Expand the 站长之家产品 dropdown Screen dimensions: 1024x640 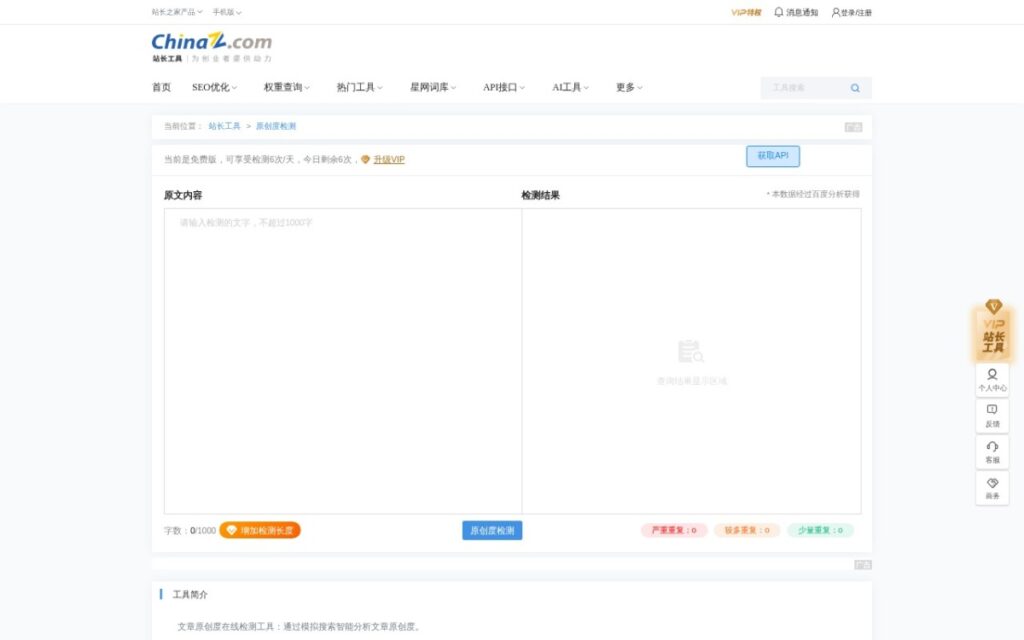(177, 12)
